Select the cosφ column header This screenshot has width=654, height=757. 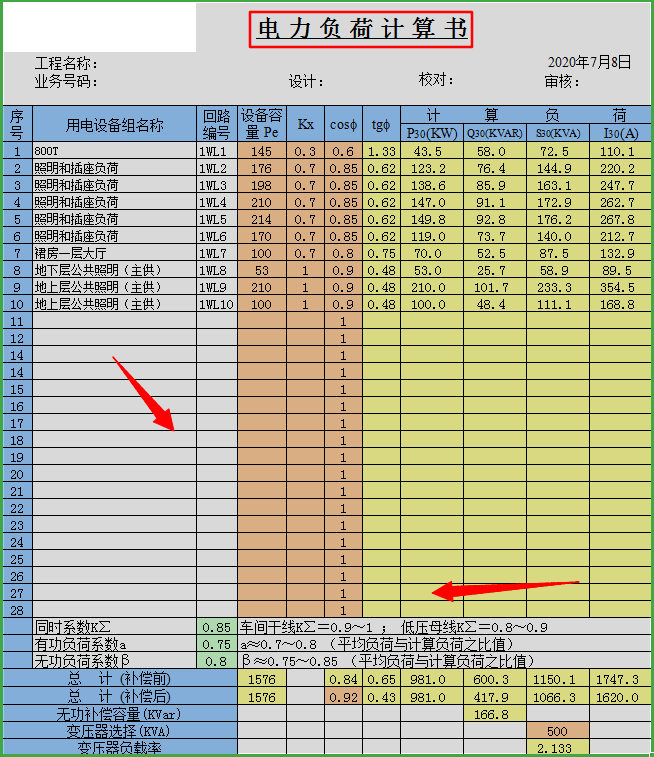[x=343, y=124]
